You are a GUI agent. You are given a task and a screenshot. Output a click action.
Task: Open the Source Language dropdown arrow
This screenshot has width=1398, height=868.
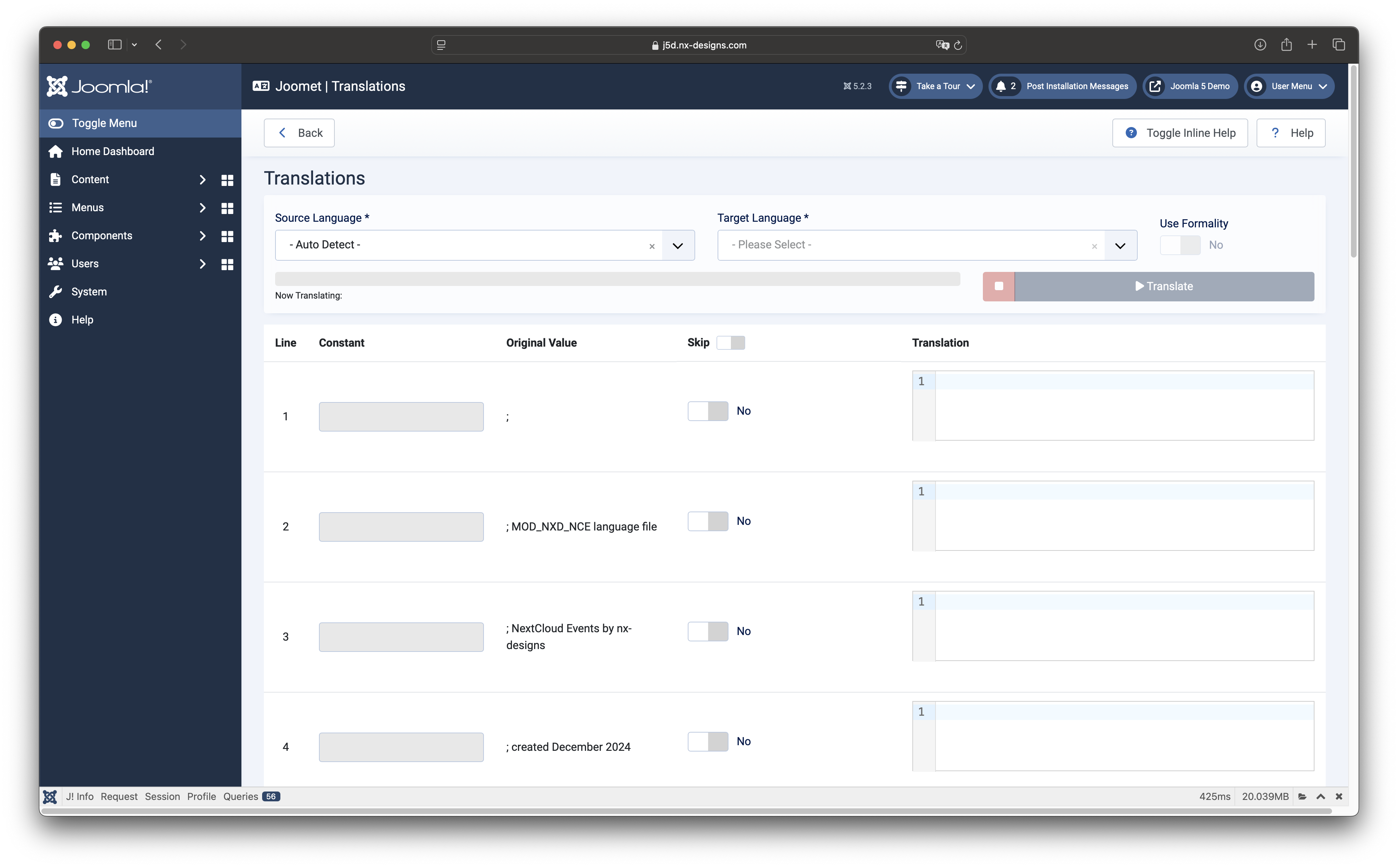(678, 246)
